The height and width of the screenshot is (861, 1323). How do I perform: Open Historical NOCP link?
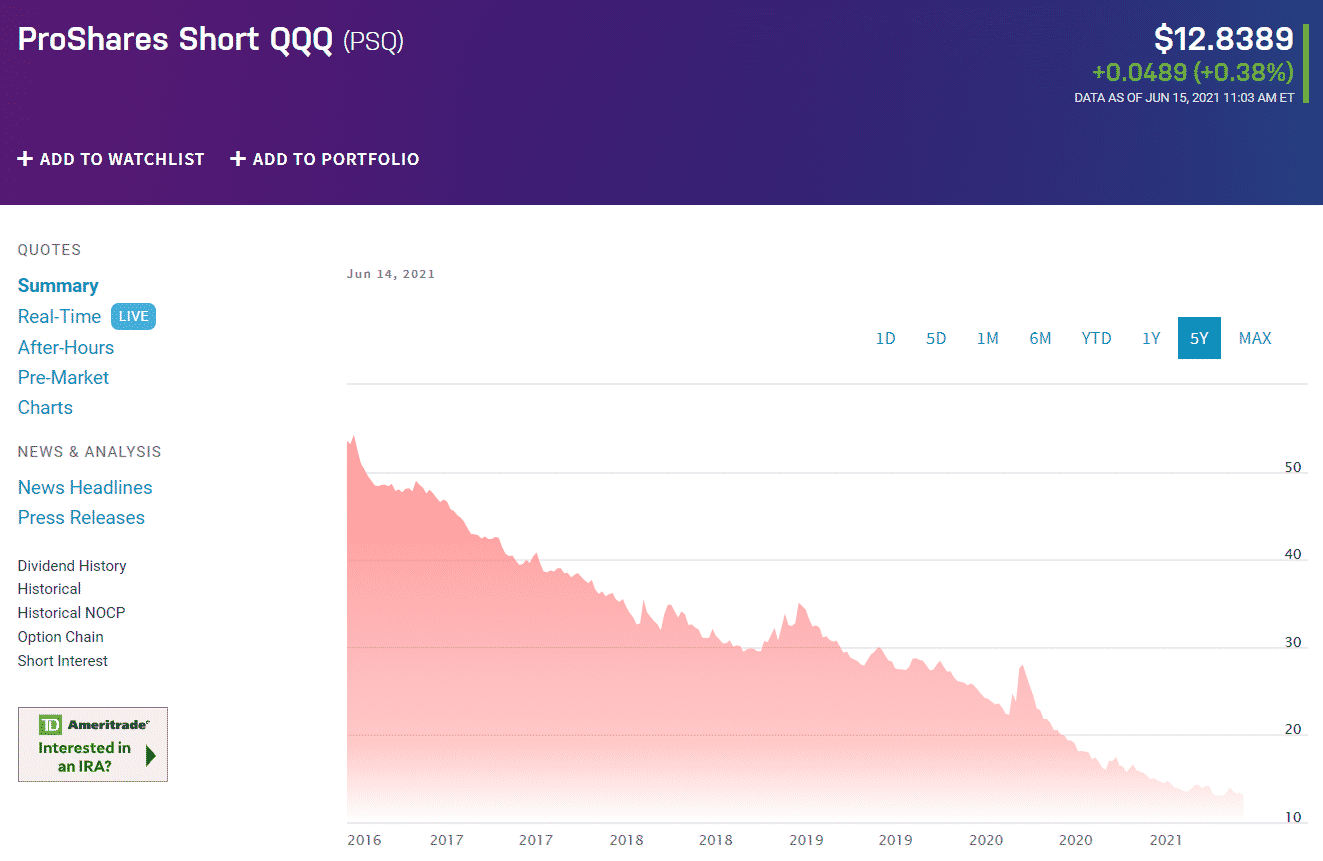(x=71, y=613)
